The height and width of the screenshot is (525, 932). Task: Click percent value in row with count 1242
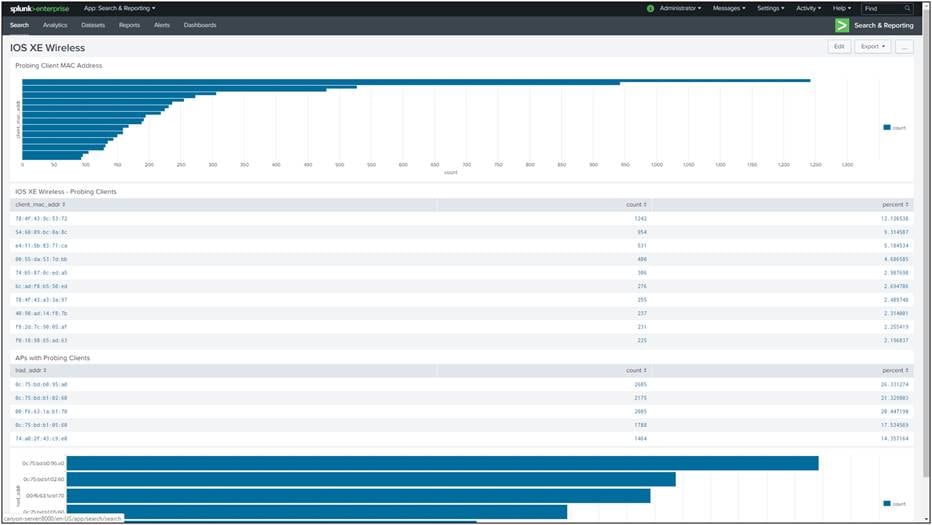895,219
